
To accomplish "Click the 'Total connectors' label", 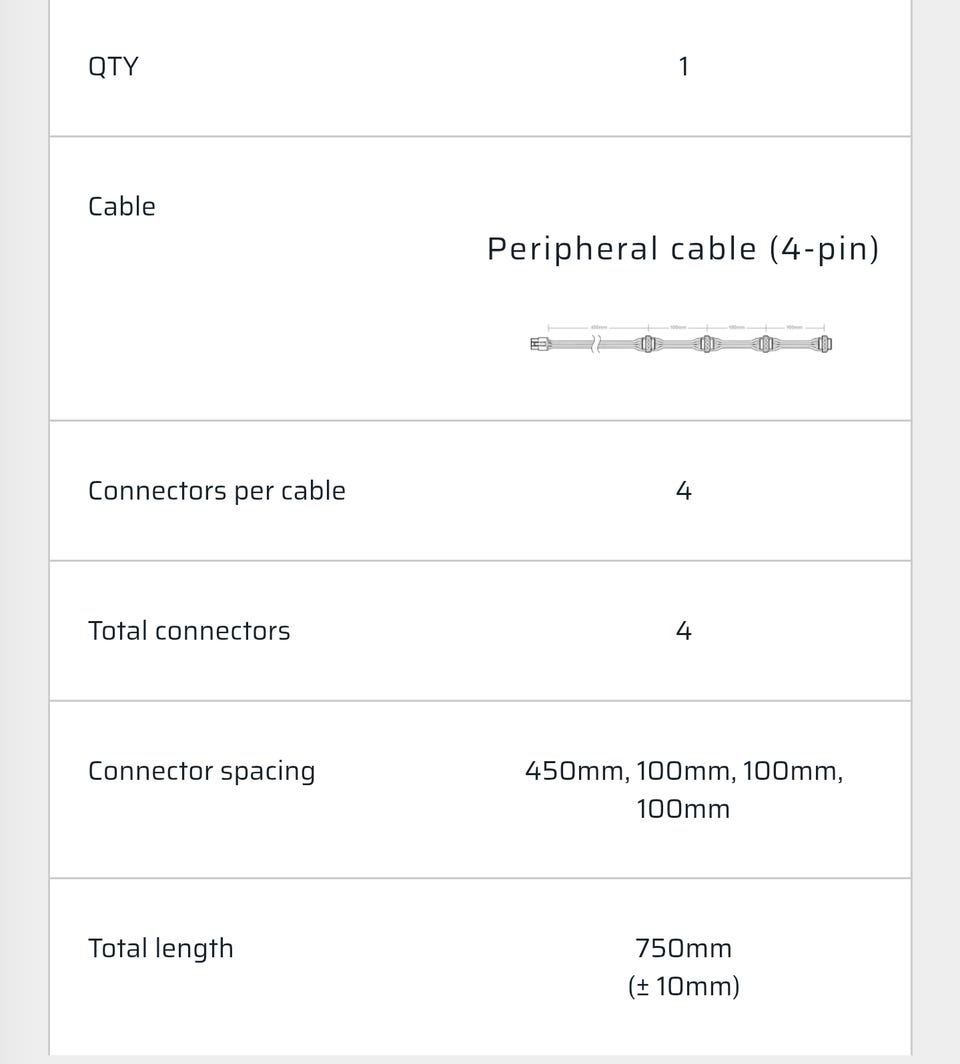I will pos(189,631).
